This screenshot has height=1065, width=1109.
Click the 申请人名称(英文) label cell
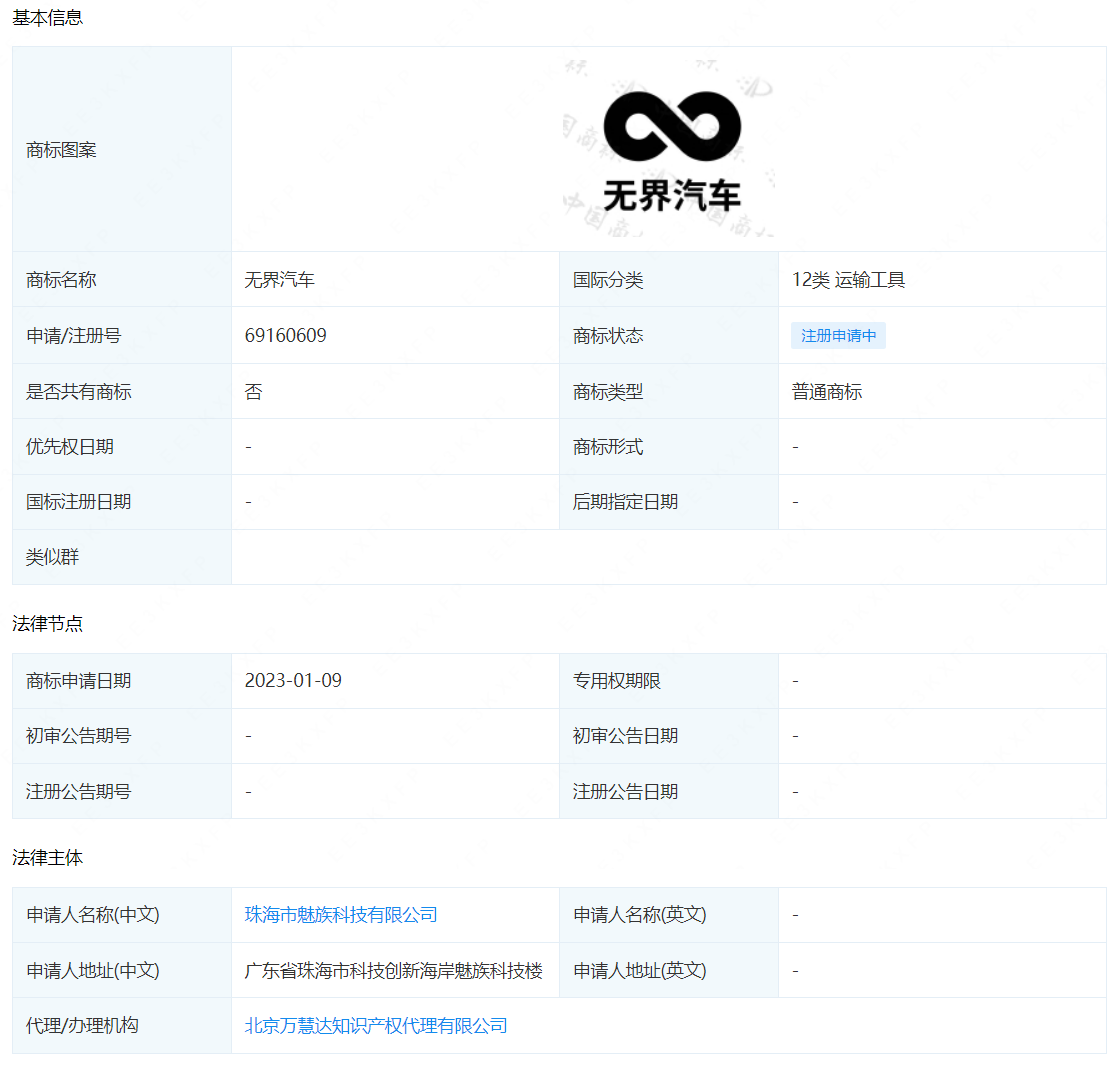point(639,915)
